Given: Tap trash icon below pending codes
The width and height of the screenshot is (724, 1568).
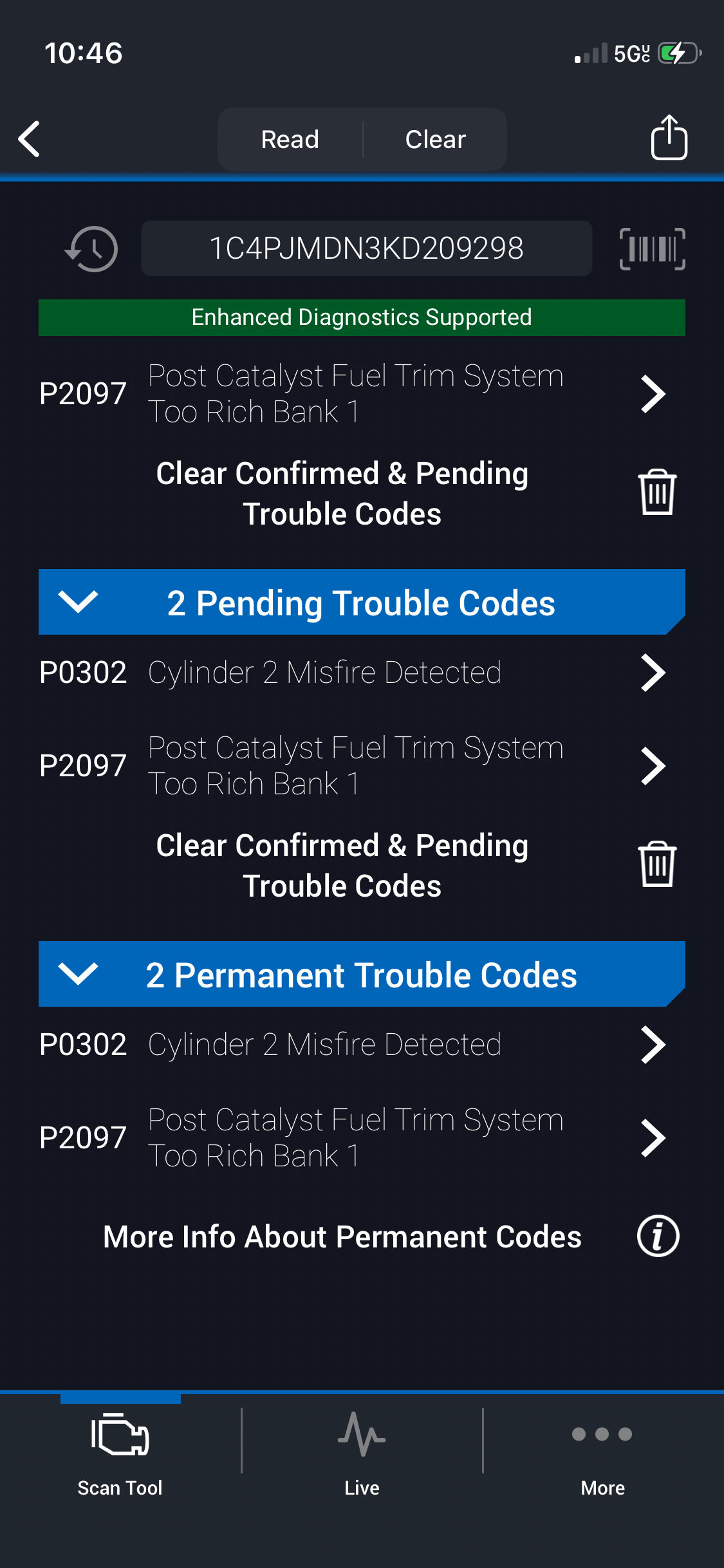Looking at the screenshot, I should [656, 864].
